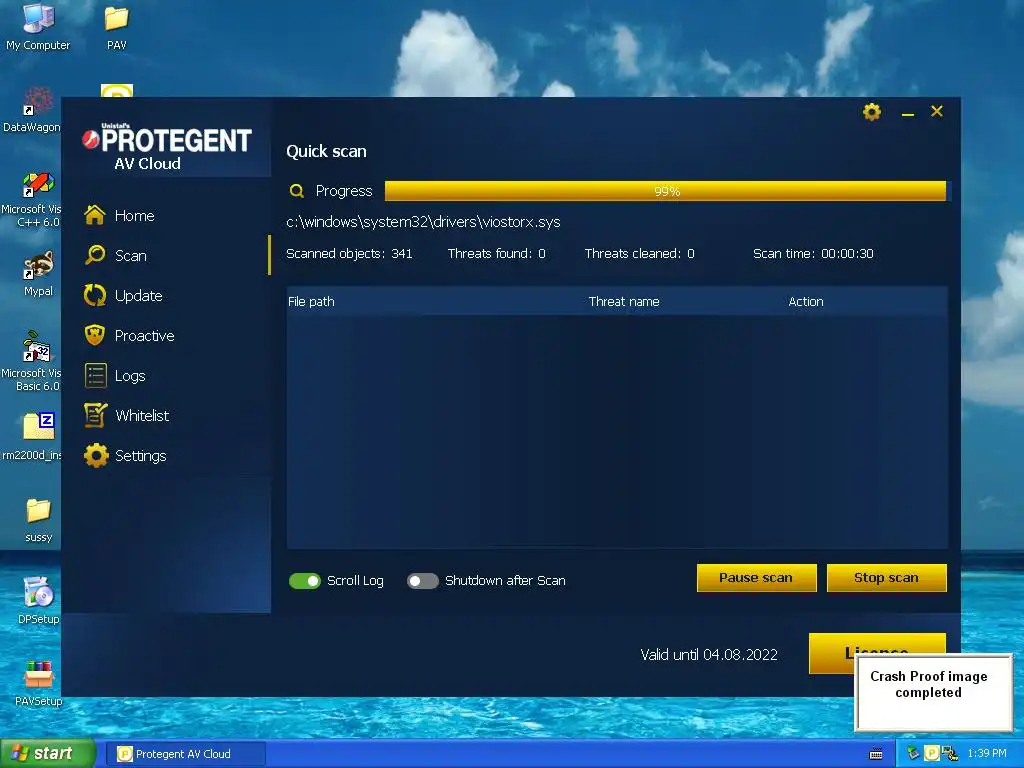Click Protegent AV Cloud taskbar button
The width and height of the screenshot is (1024, 768).
185,754
